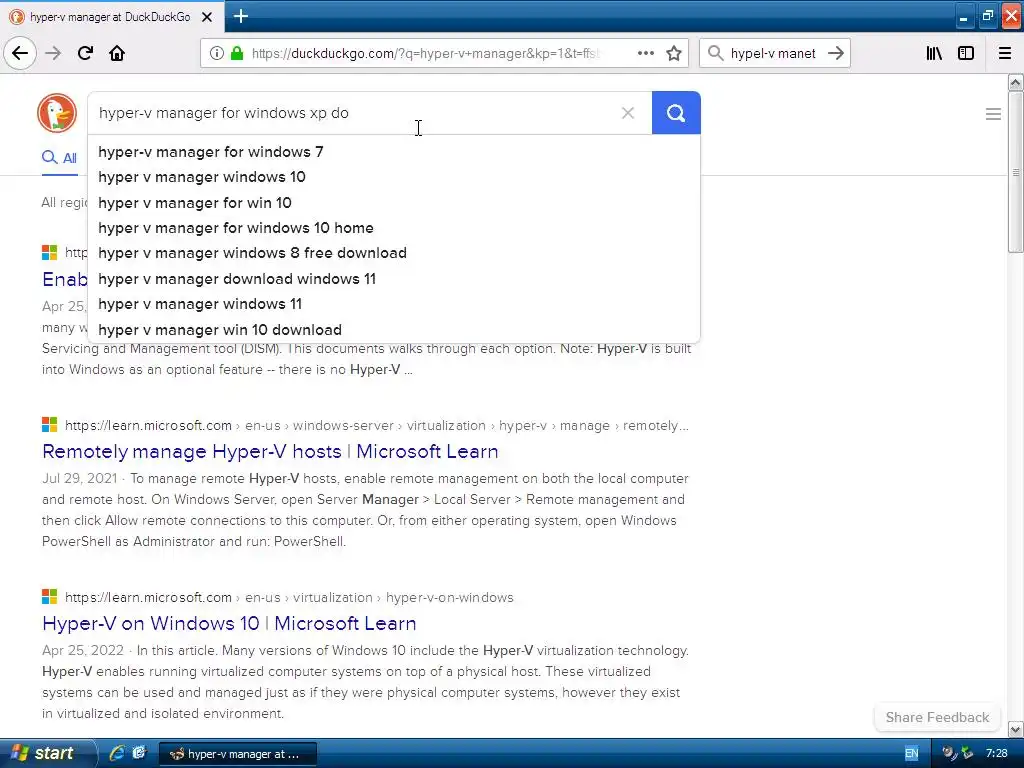
Task: Open the Windows start menu
Action: (46, 753)
